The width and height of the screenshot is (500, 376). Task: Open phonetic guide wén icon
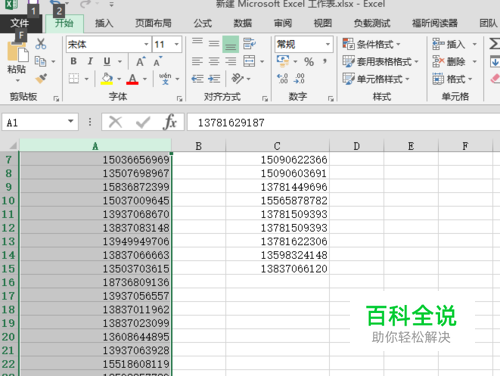point(165,79)
